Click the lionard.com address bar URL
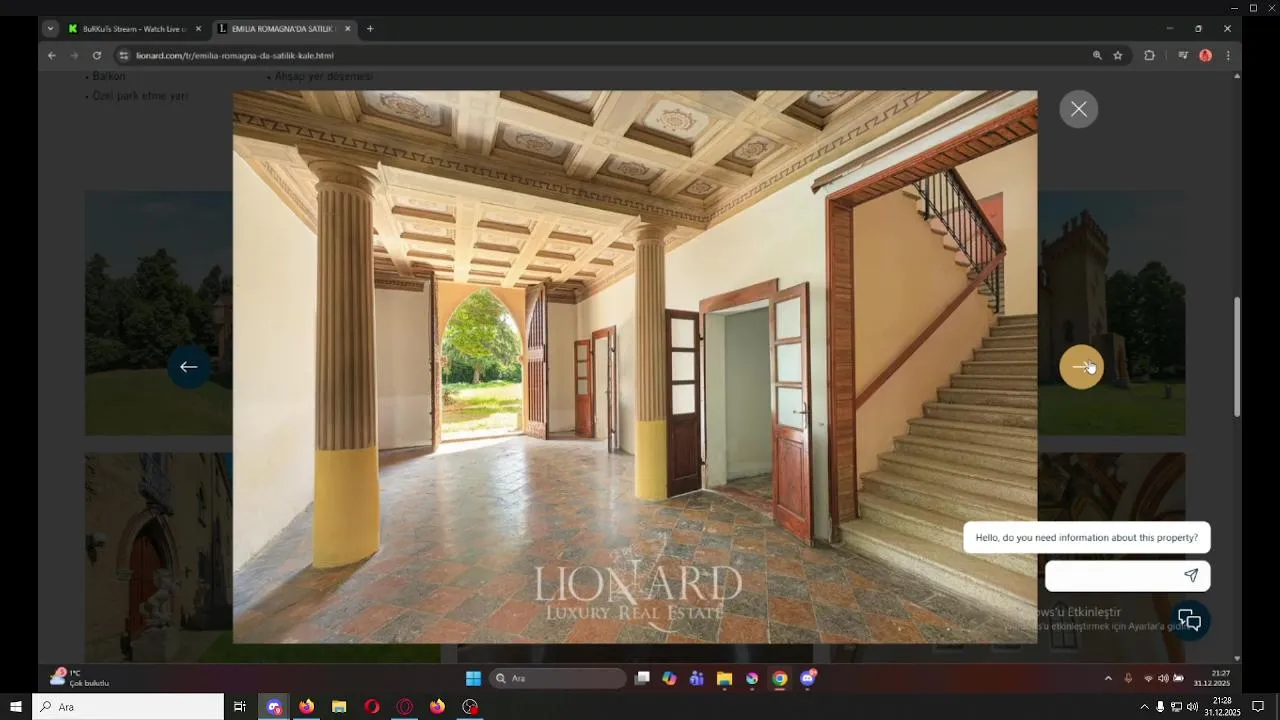The height and width of the screenshot is (720, 1280). coord(235,56)
